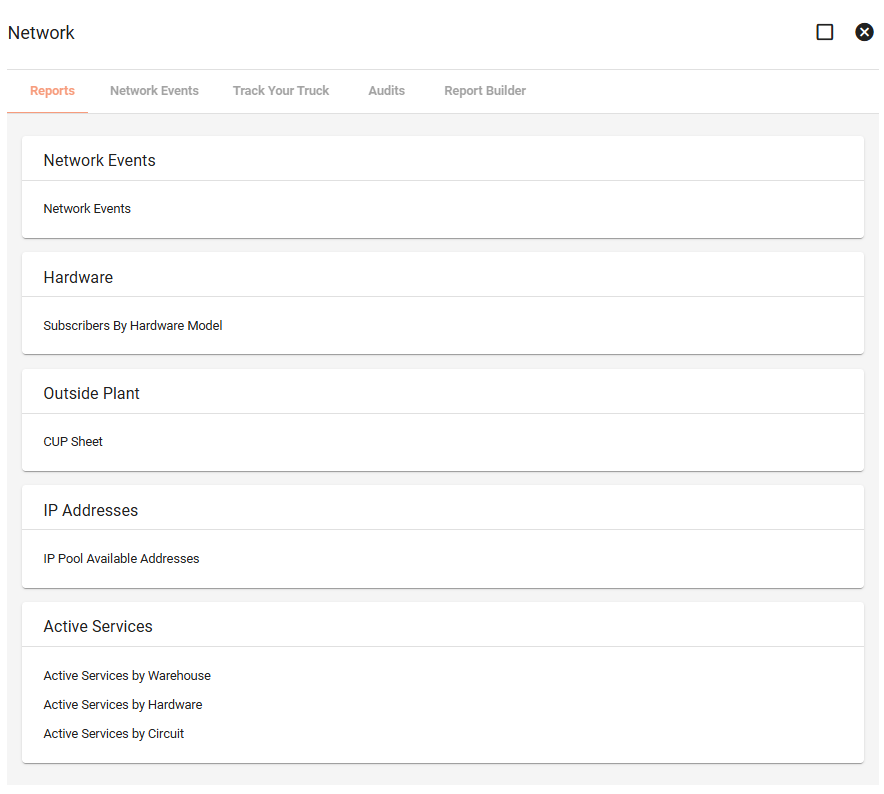Viewport: 884px width, 794px height.
Task: Click the Active Services section heading
Action: 98,626
